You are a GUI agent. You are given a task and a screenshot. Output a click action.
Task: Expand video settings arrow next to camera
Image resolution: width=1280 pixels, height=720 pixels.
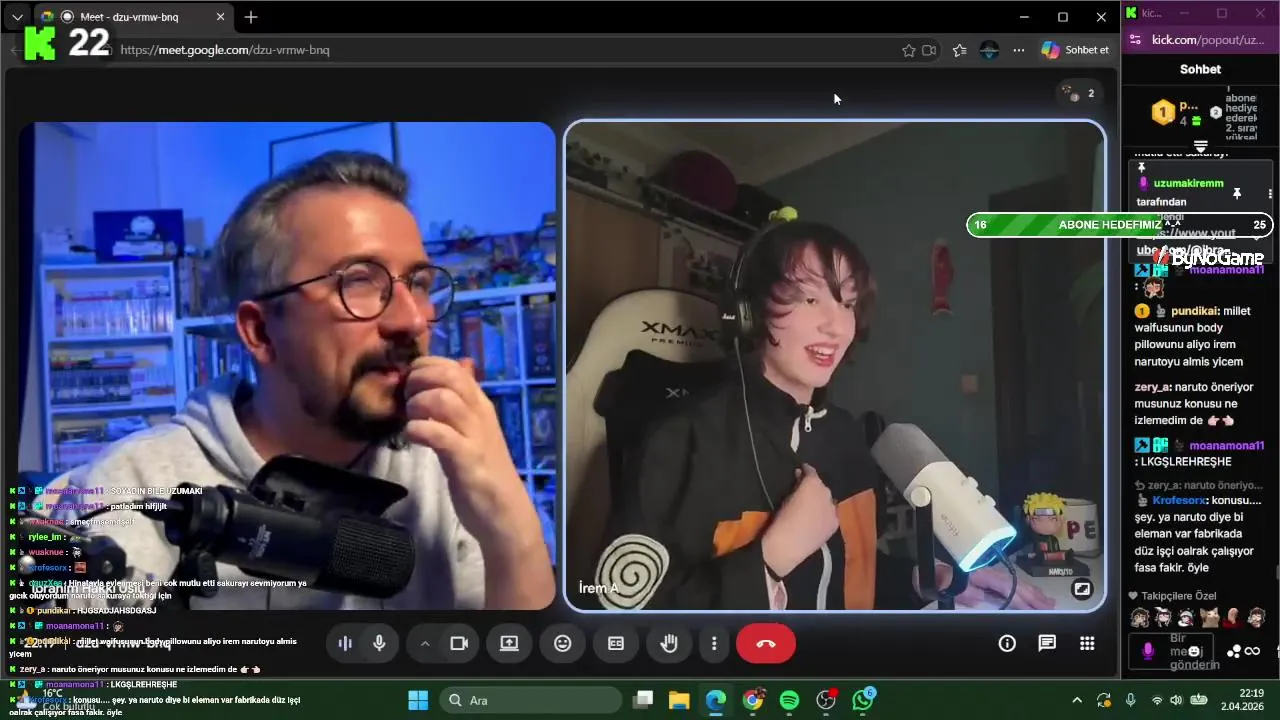pyautogui.click(x=424, y=644)
